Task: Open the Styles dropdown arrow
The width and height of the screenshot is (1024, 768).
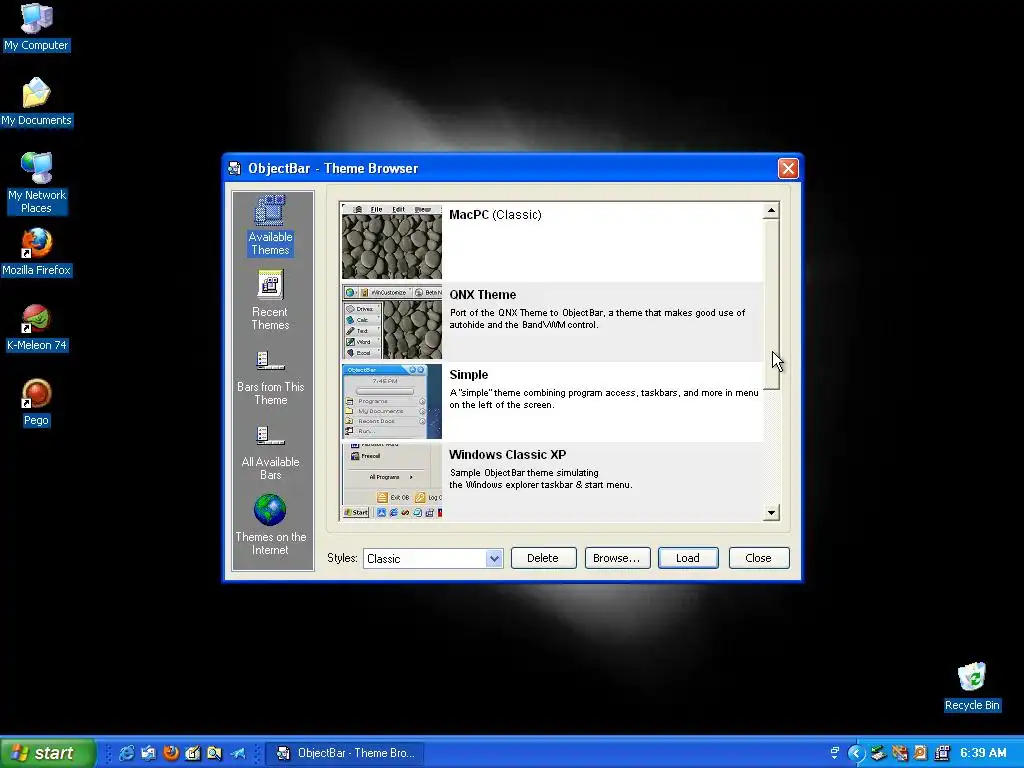Action: [494, 558]
